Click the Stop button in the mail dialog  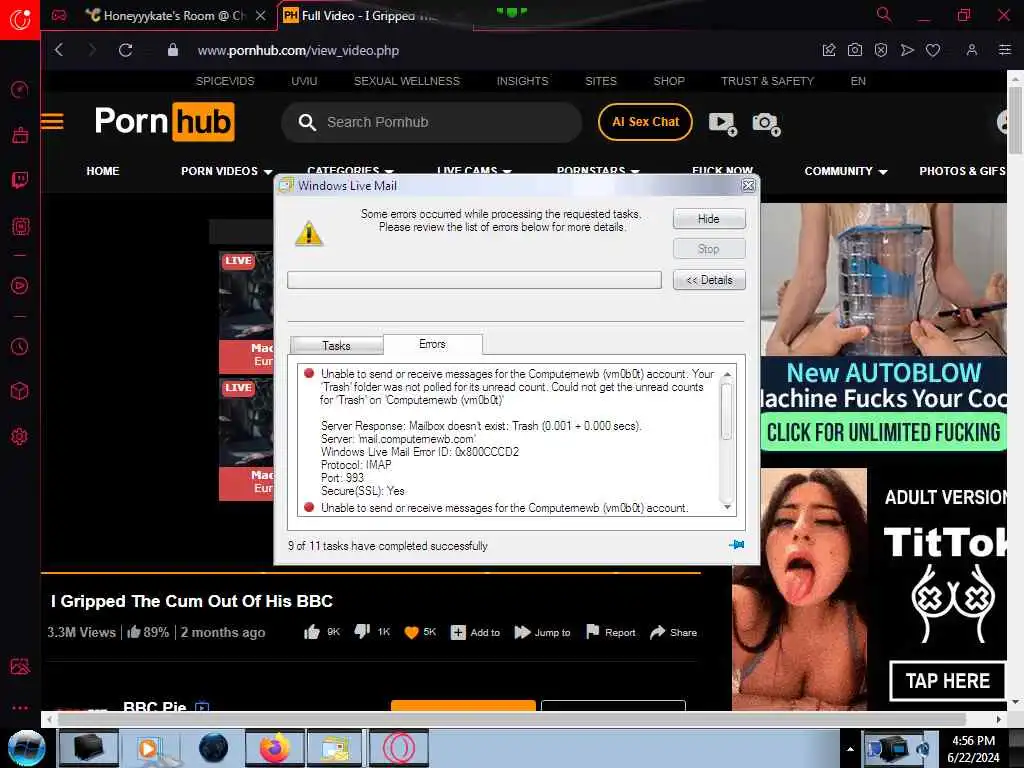click(x=709, y=249)
